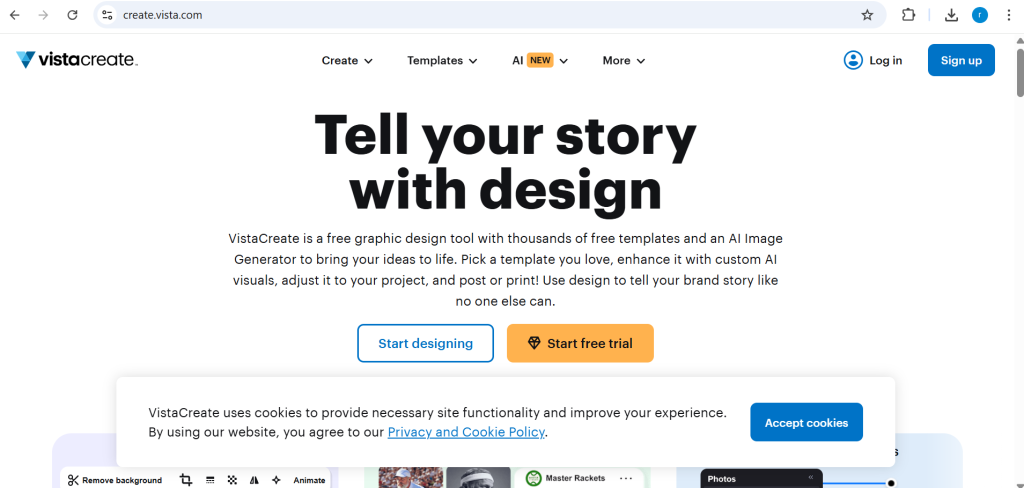This screenshot has width=1024, height=488.
Task: Click the VistaCreate logo
Action: (x=76, y=60)
